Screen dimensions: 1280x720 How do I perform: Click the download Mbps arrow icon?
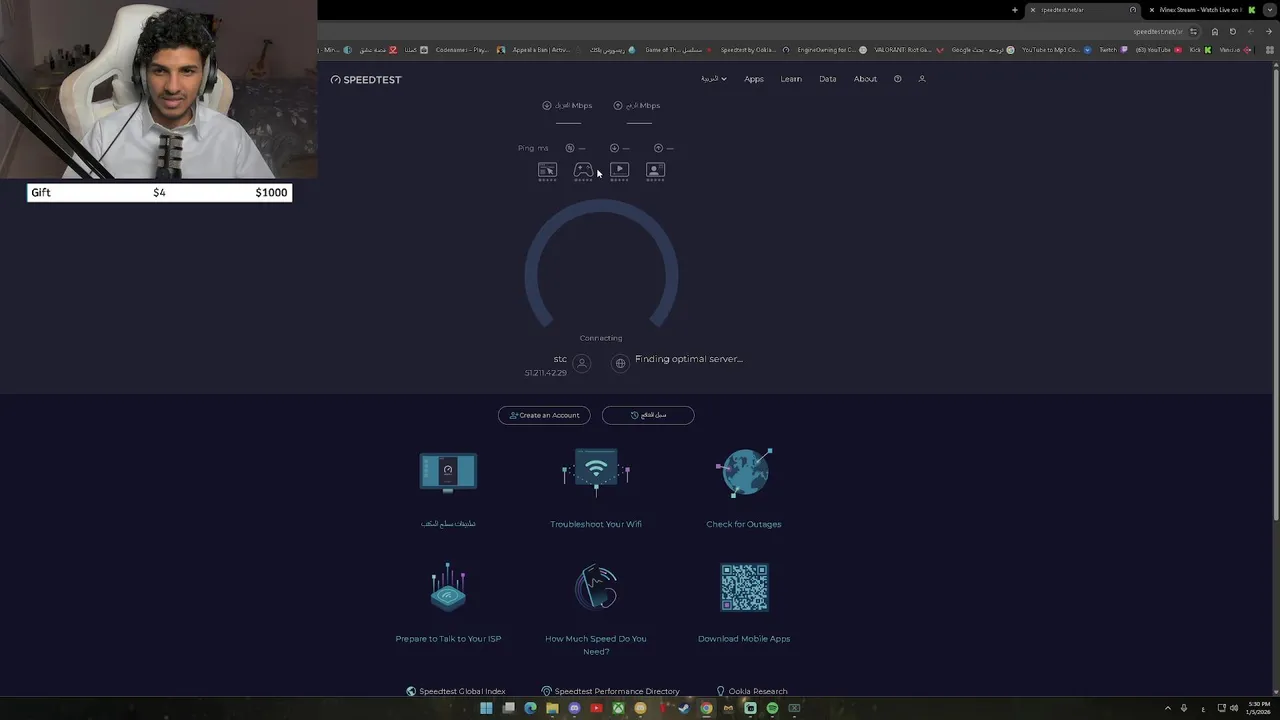coord(547,105)
